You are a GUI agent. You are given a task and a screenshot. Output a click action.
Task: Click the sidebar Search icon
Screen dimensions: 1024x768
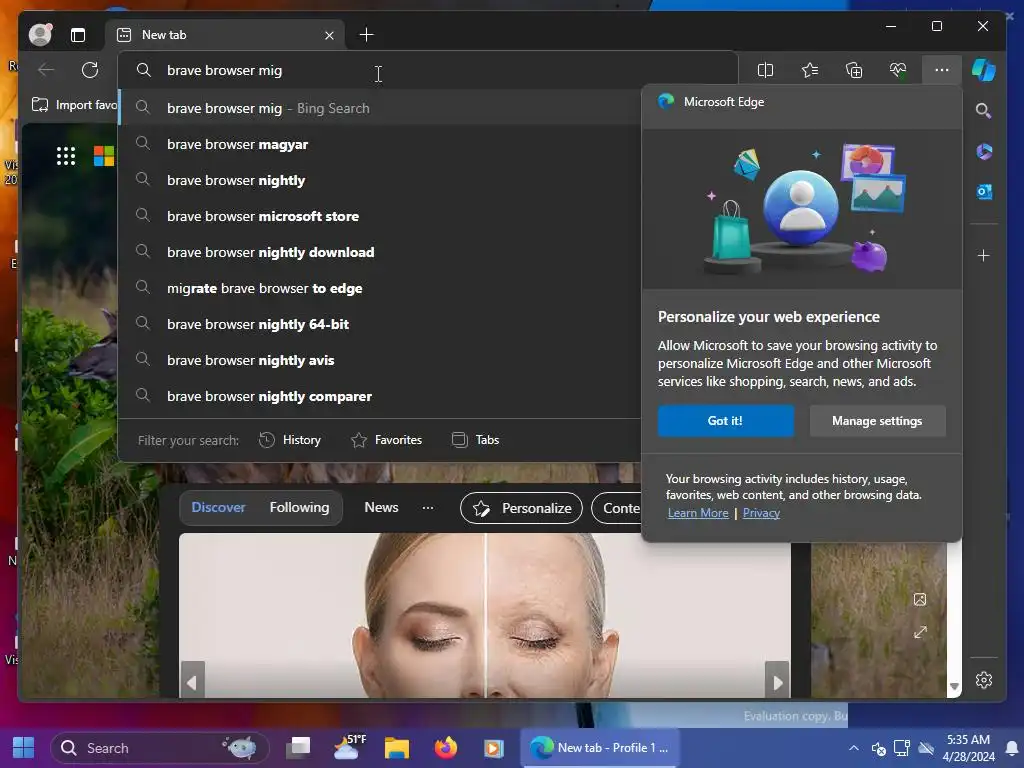pos(984,111)
